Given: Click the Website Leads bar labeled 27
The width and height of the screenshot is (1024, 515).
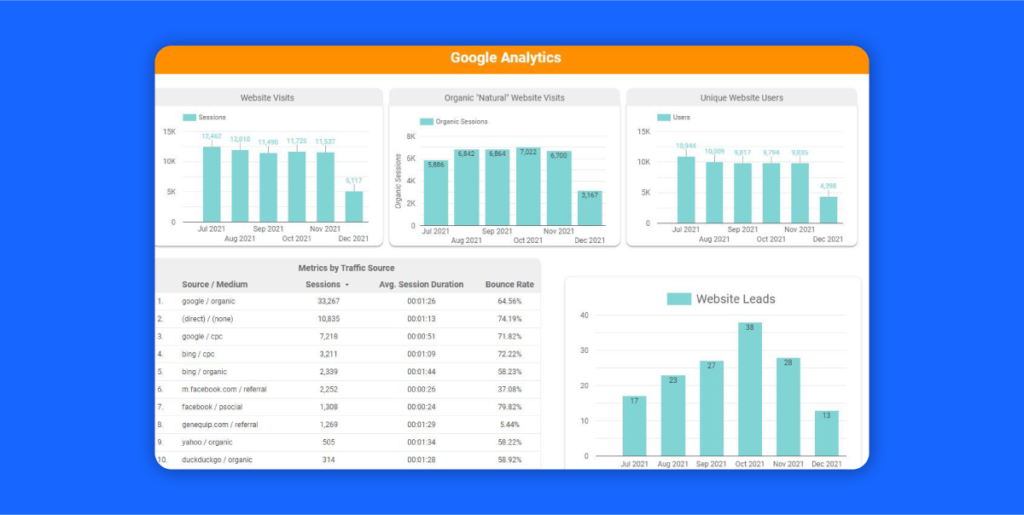Looking at the screenshot, I should pos(711,408).
